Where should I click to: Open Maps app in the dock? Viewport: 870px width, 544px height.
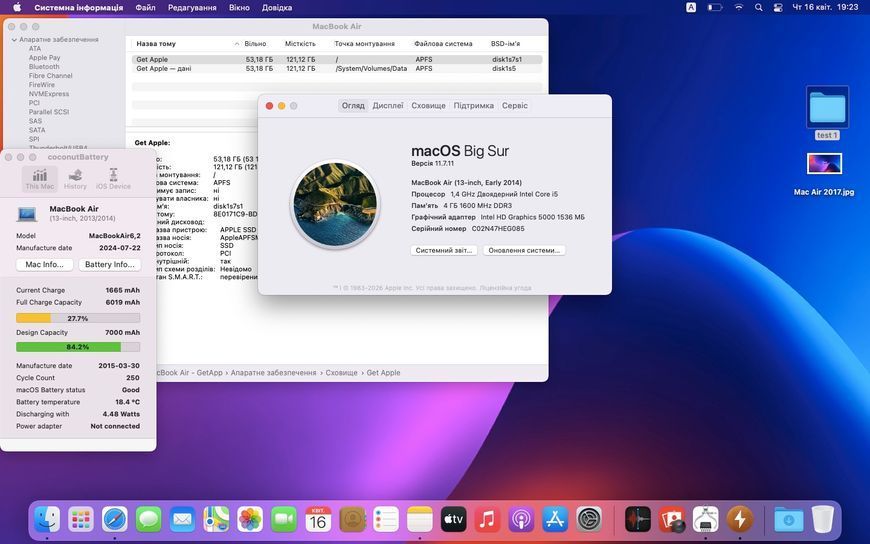216,520
